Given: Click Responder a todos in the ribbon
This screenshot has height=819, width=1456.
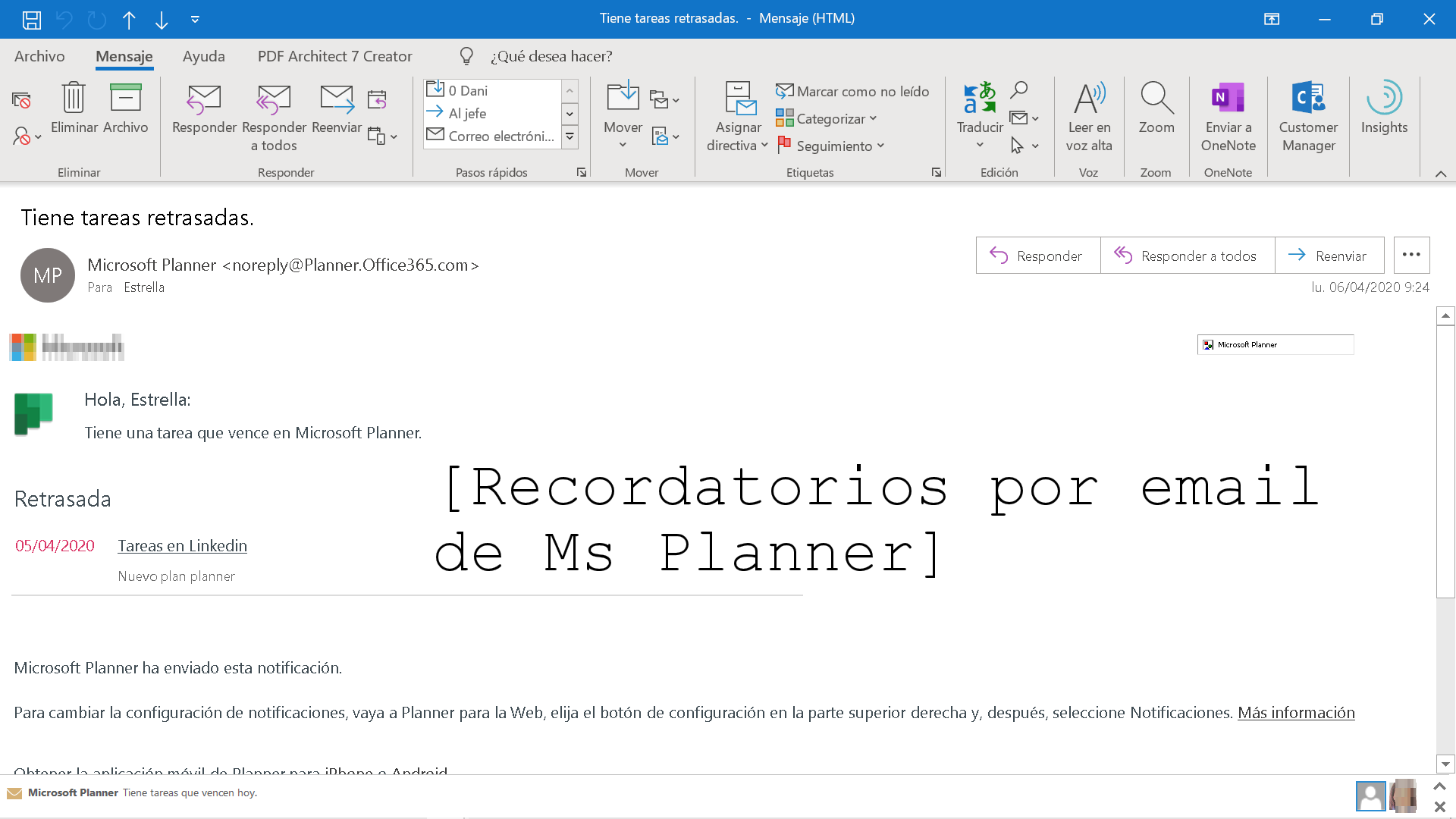Looking at the screenshot, I should click(274, 118).
